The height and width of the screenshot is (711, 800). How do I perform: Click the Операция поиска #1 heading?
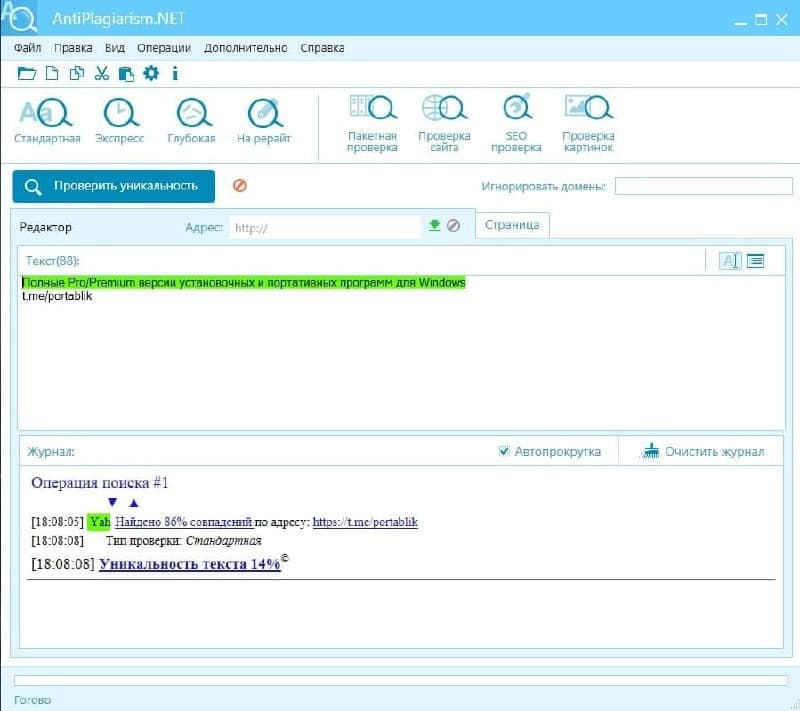[100, 483]
